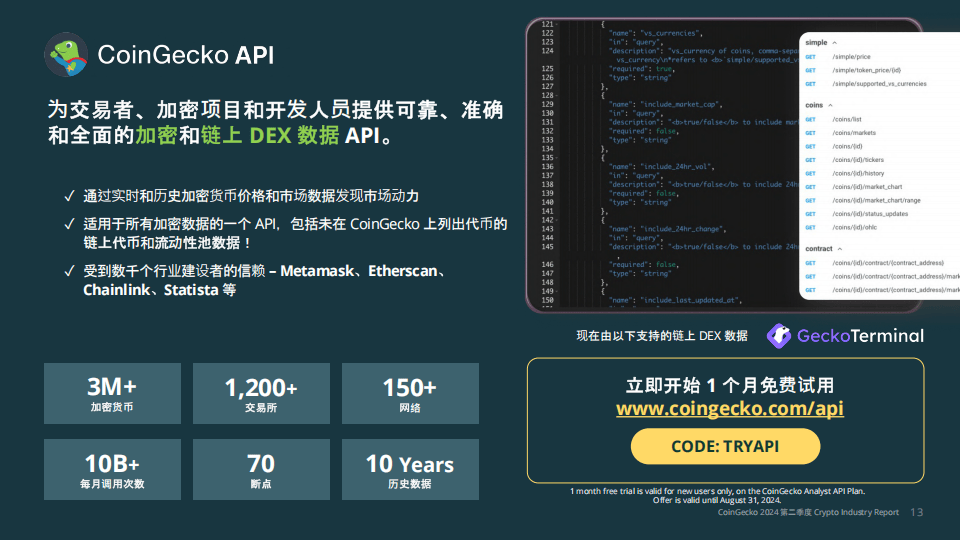The height and width of the screenshot is (540, 960).
Task: Select the /coins/{id}/tickers endpoint
Action: tap(858, 160)
